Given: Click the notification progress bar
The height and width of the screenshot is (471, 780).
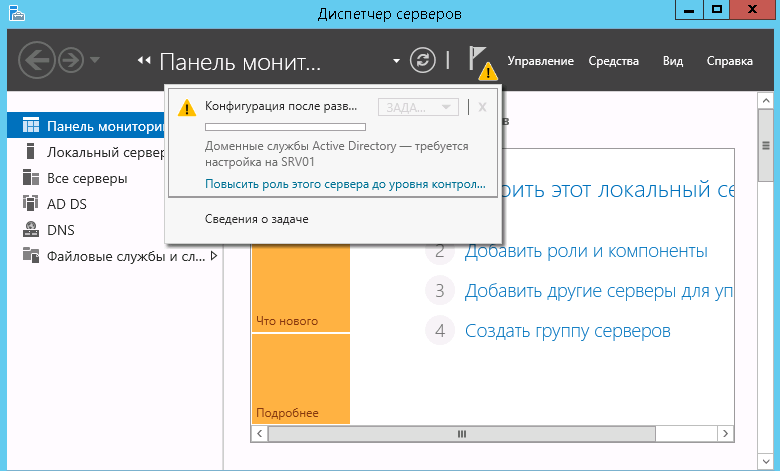Looking at the screenshot, I should coord(285,127).
